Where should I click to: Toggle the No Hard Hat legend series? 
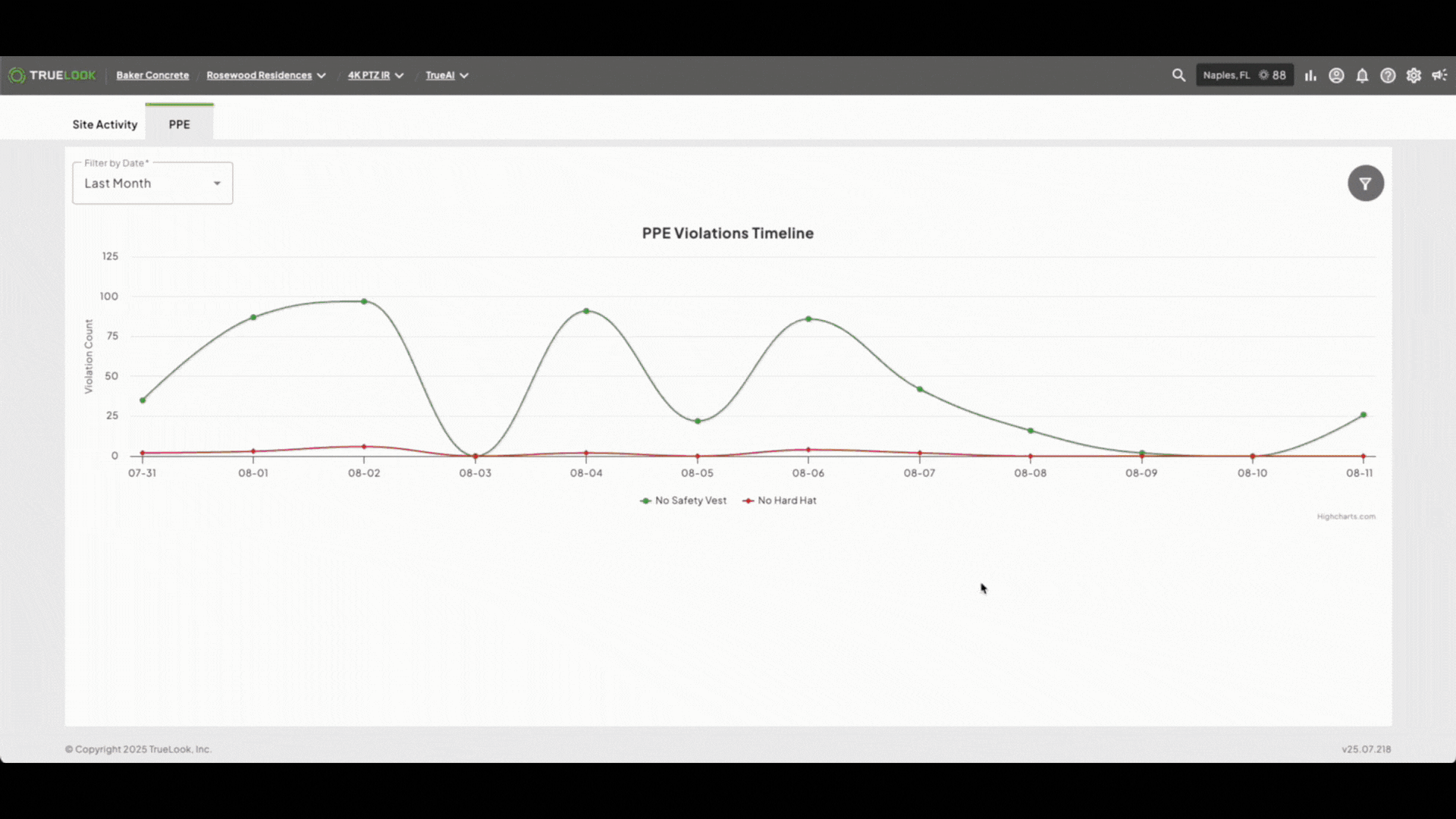[x=780, y=500]
